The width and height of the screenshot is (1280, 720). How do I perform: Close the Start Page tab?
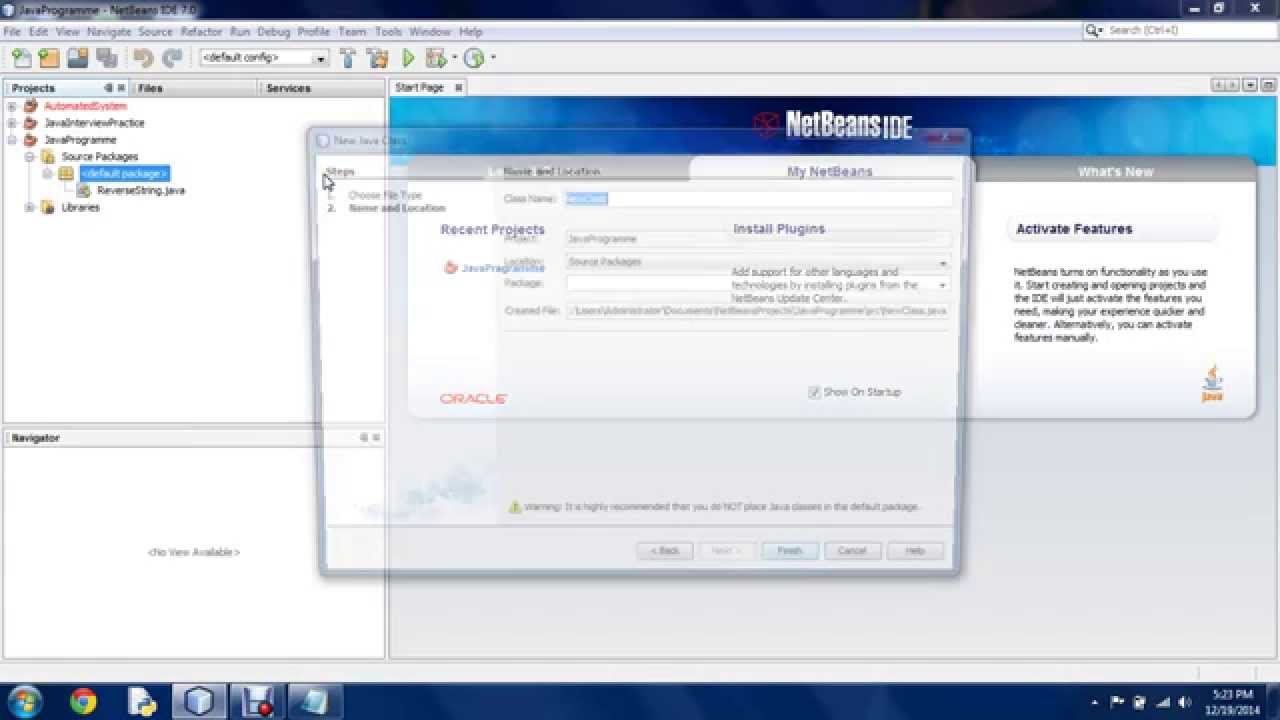tap(459, 88)
